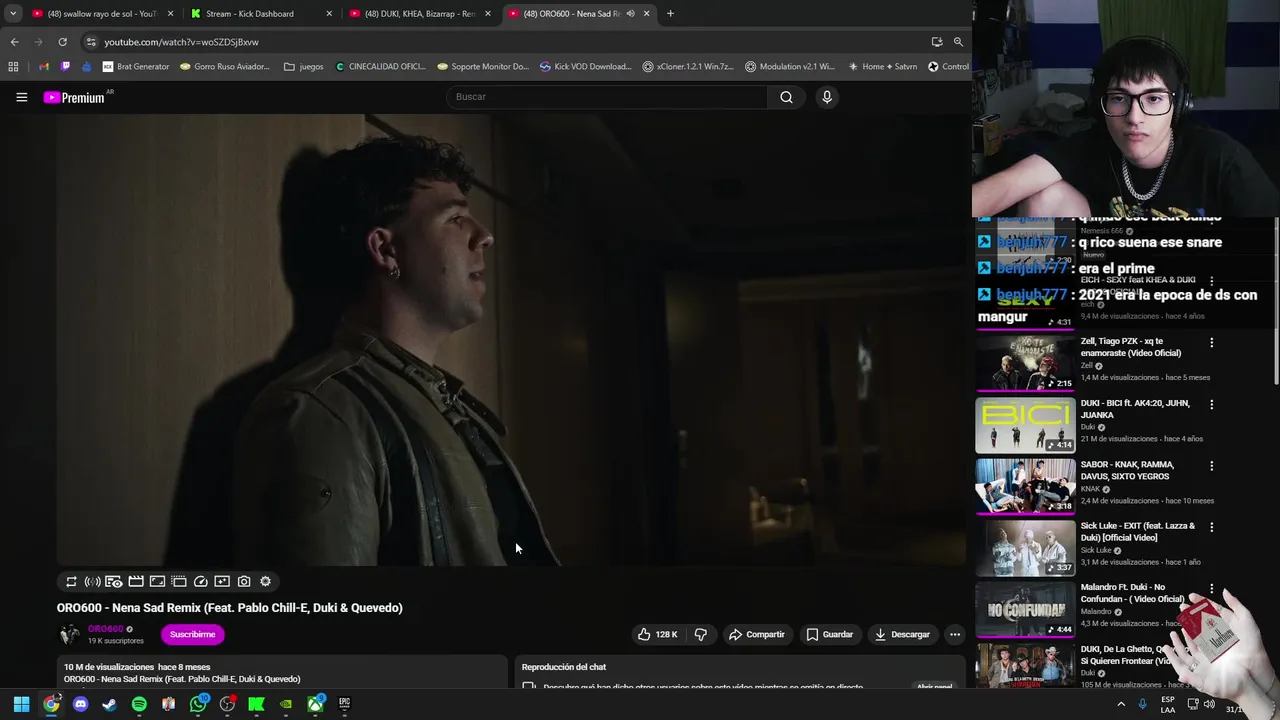1280x720 pixels.
Task: Open the YouTube hamburger guide menu
Action: (x=21, y=97)
